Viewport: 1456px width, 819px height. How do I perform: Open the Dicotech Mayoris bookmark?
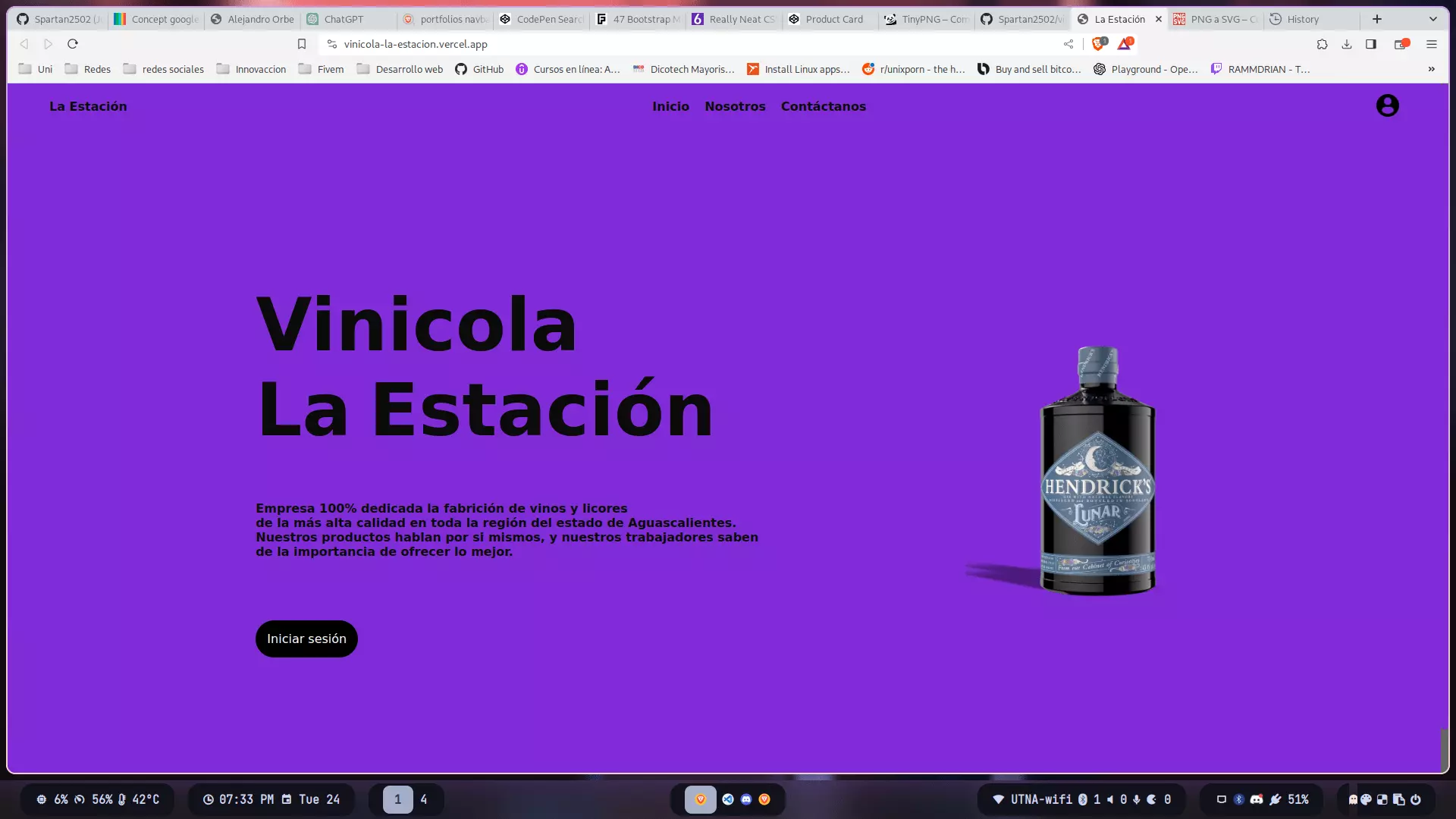(684, 69)
